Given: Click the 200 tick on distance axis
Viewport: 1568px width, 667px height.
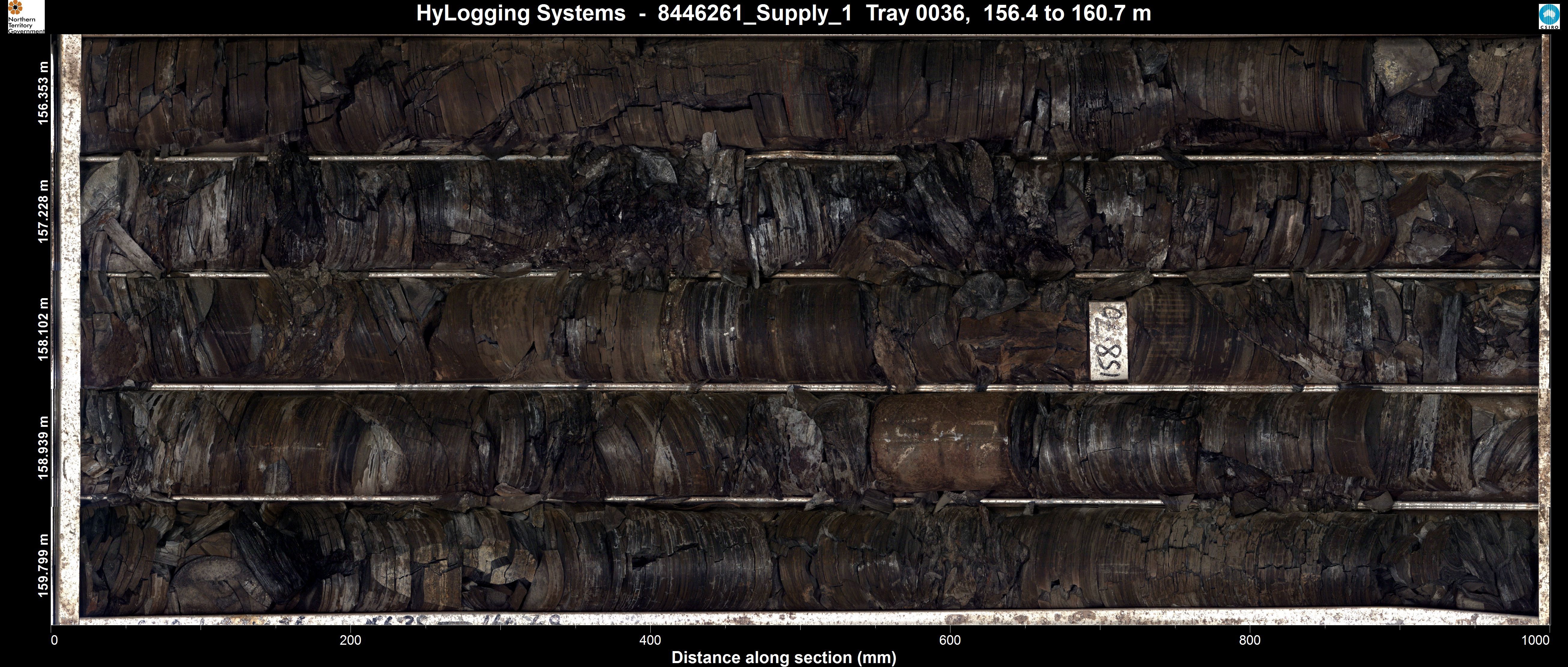Looking at the screenshot, I should pos(351,640).
